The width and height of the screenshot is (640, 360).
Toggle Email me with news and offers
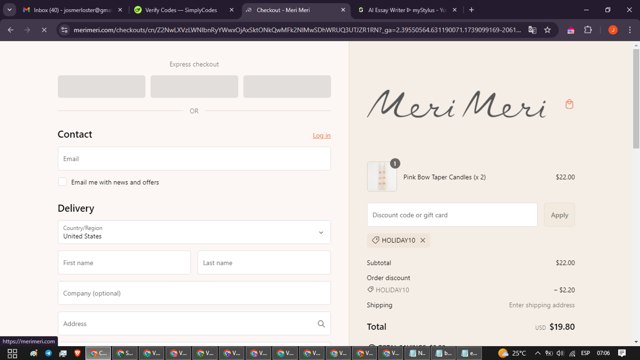[62, 182]
